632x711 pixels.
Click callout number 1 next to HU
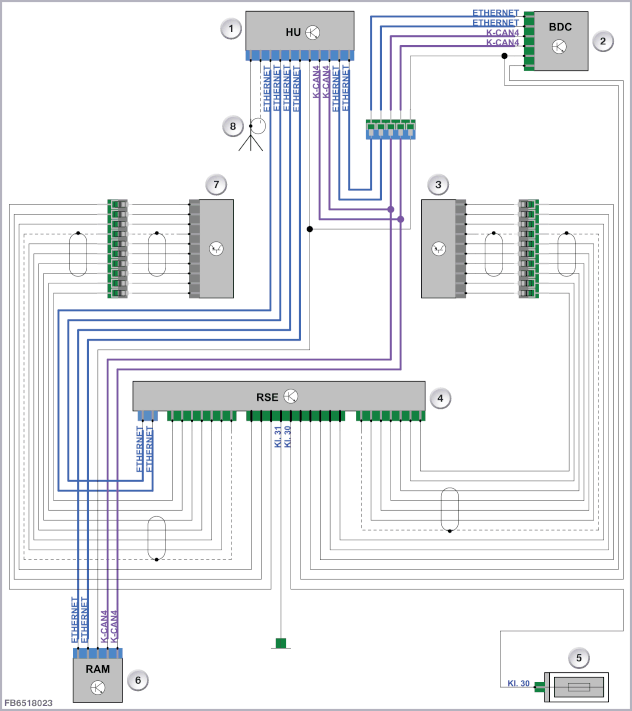pyautogui.click(x=231, y=29)
